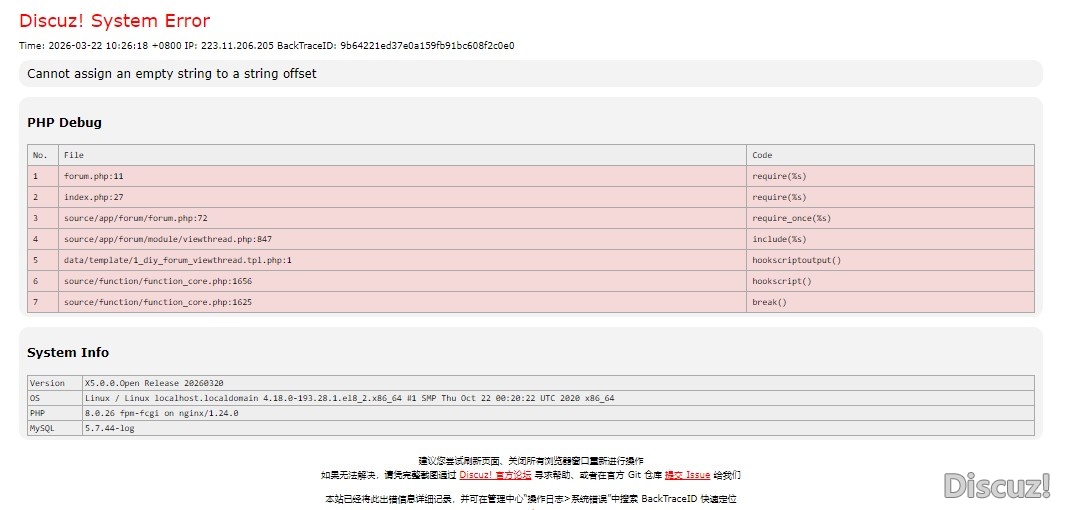
Task: Select the Discuz! System Error heading
Action: pos(114,20)
